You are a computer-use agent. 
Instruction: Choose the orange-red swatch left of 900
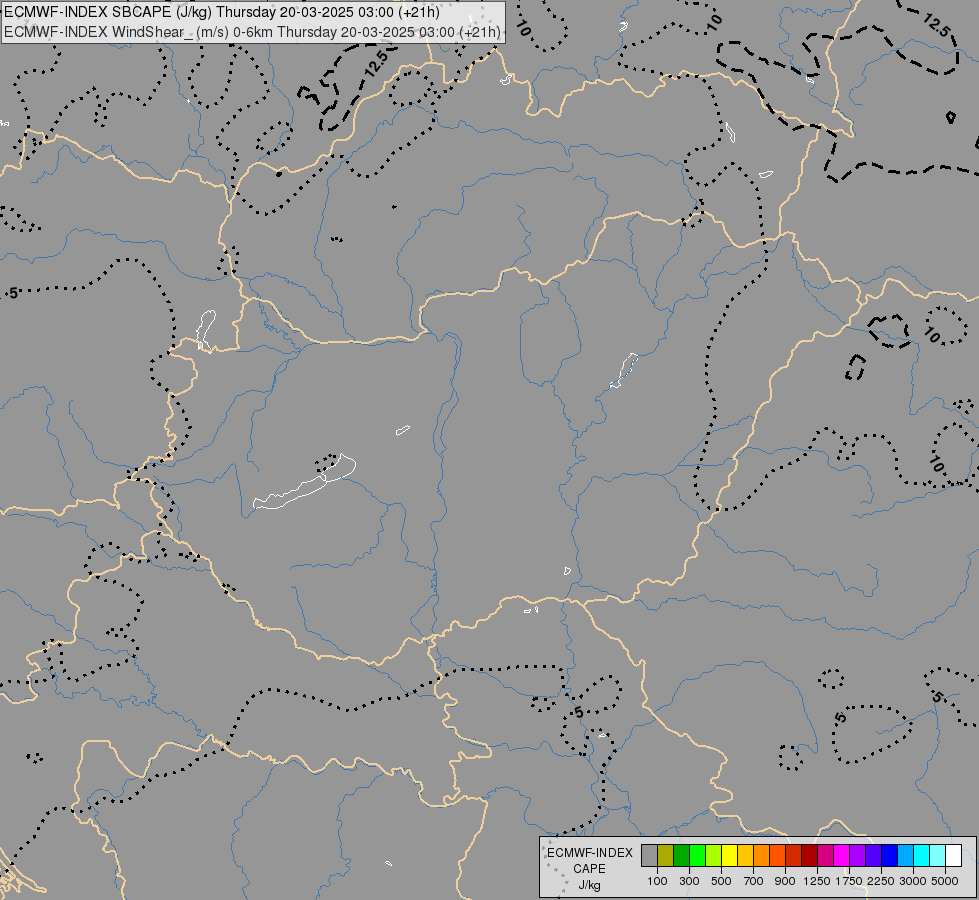pos(777,855)
